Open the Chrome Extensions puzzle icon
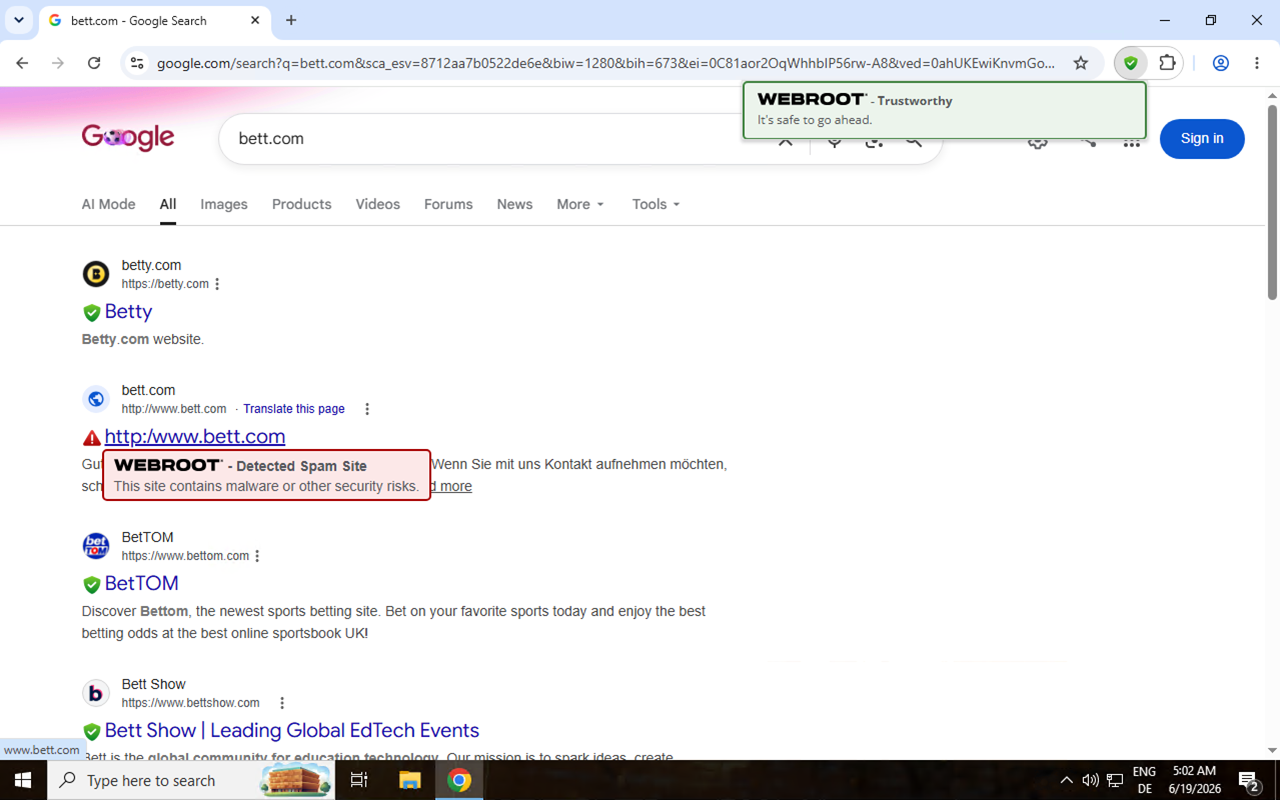The width and height of the screenshot is (1280, 800). coord(1167,63)
